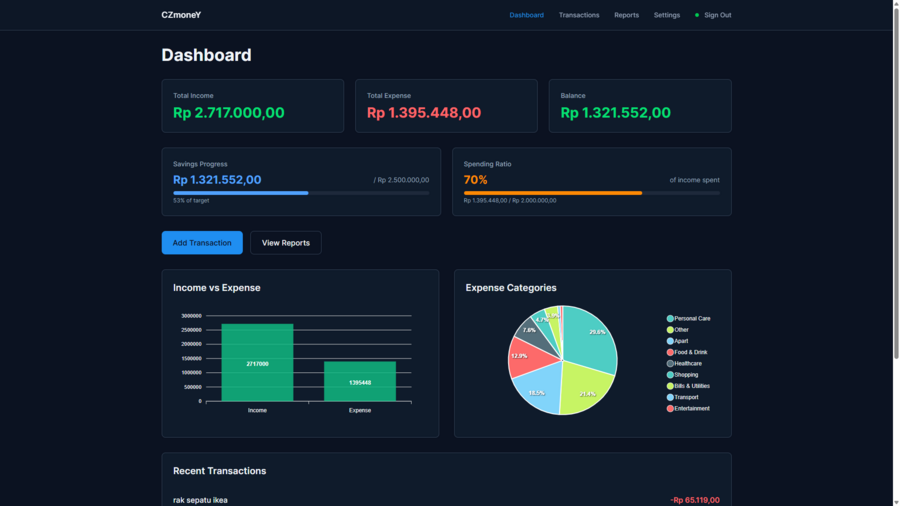Toggle the Entertainment legend swatch
The image size is (900, 506).
670,408
